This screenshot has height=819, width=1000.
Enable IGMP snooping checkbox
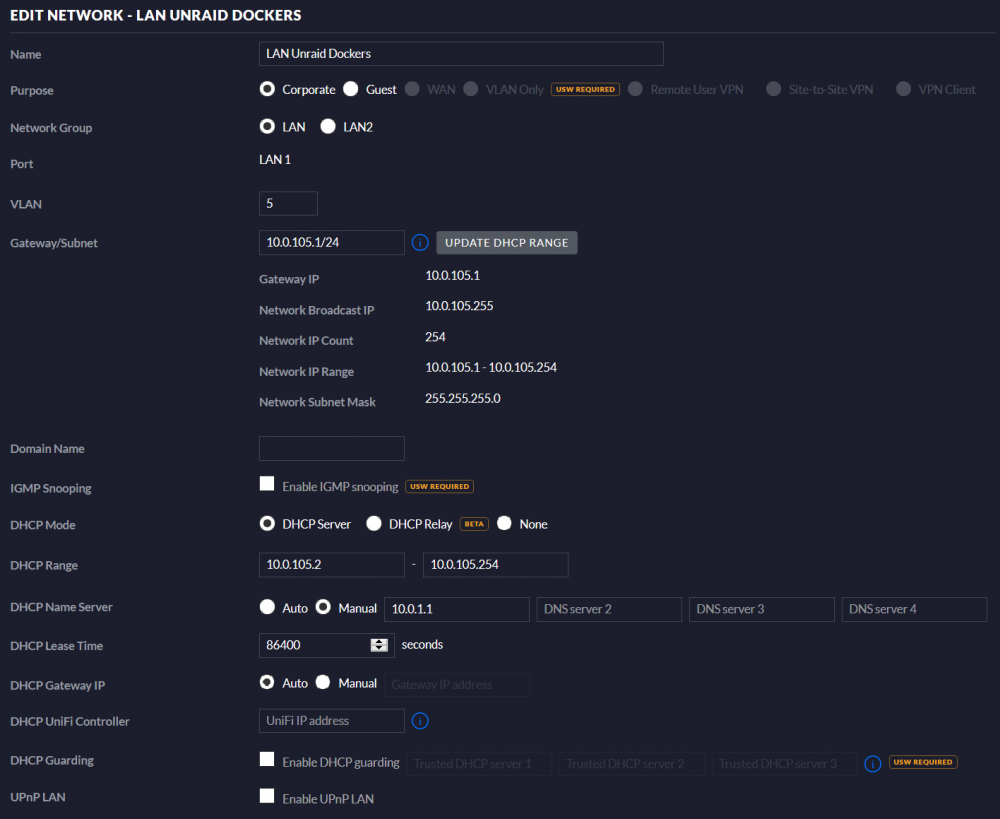click(x=267, y=483)
